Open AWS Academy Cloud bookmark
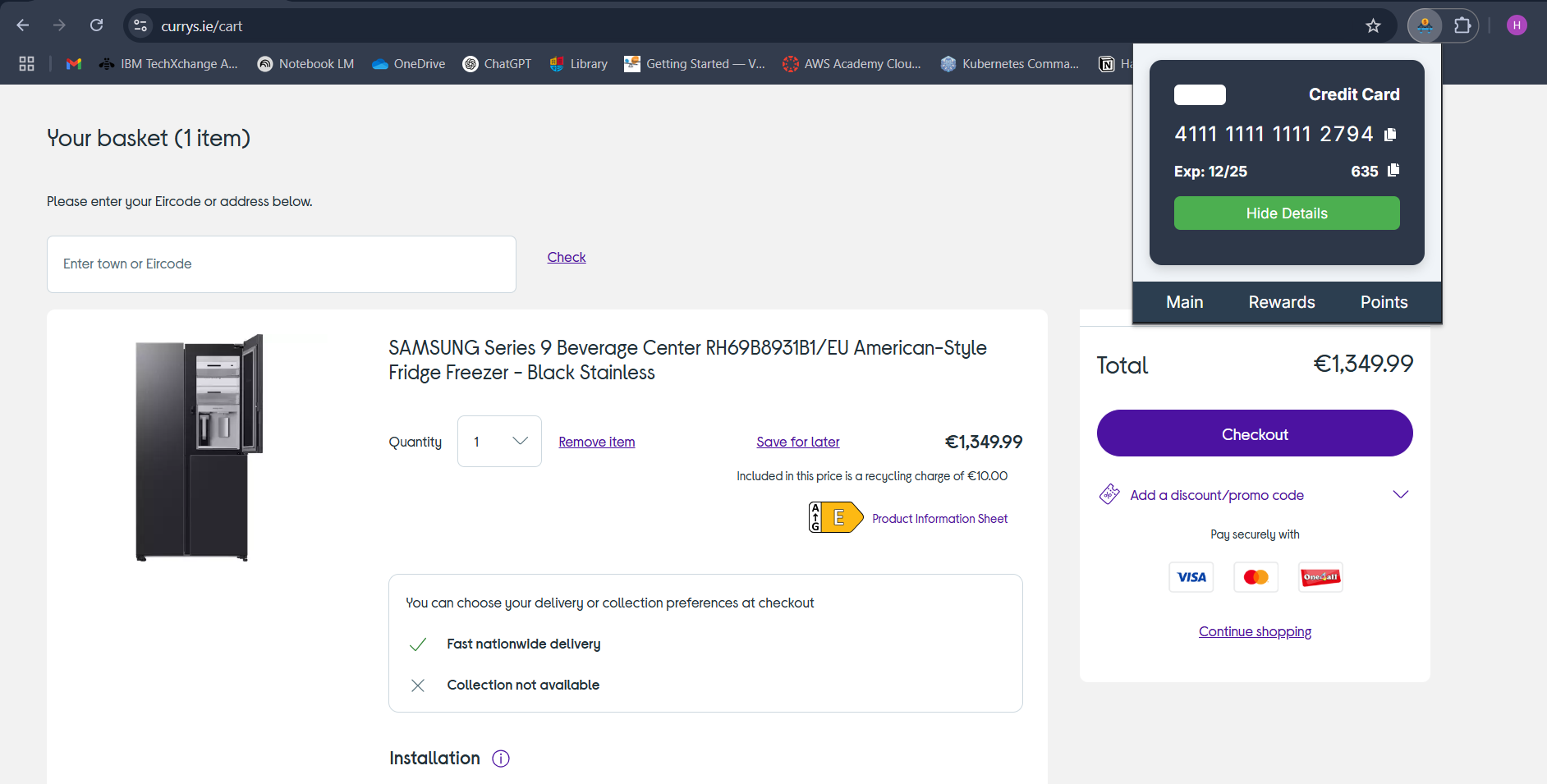The image size is (1547, 784). pyautogui.click(x=852, y=64)
